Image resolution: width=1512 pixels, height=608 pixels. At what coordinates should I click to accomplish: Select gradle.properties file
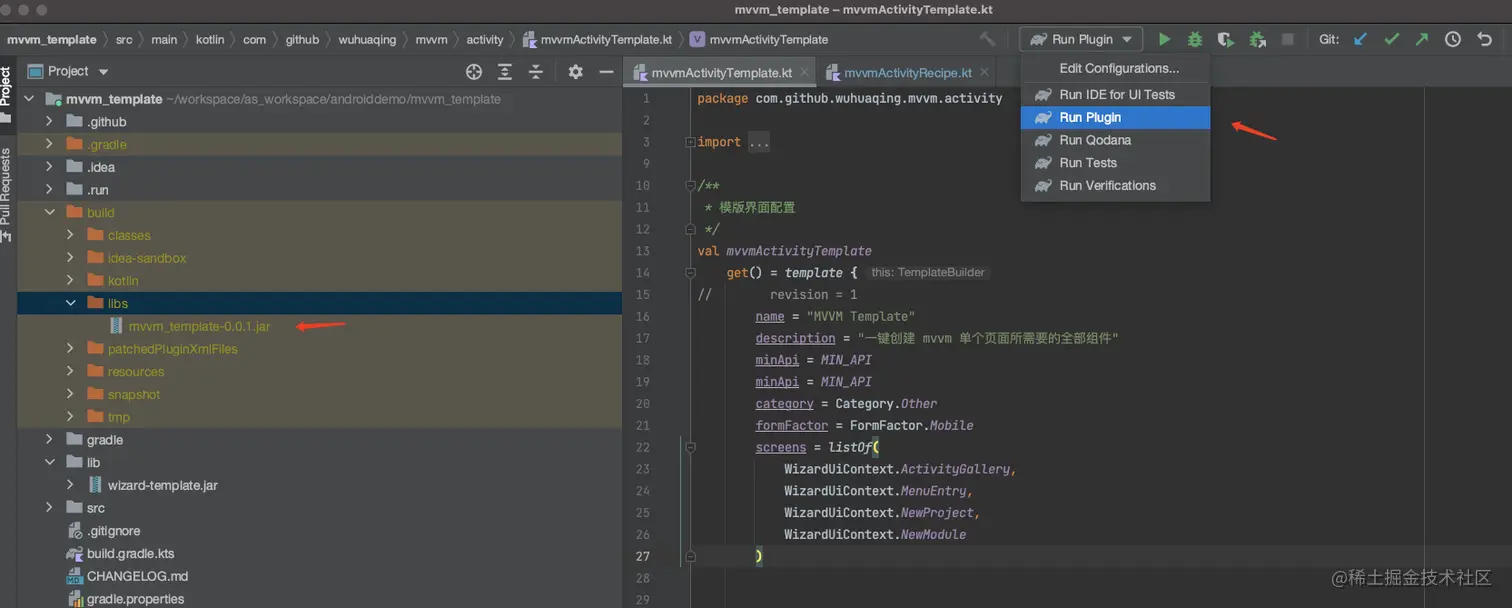point(135,599)
